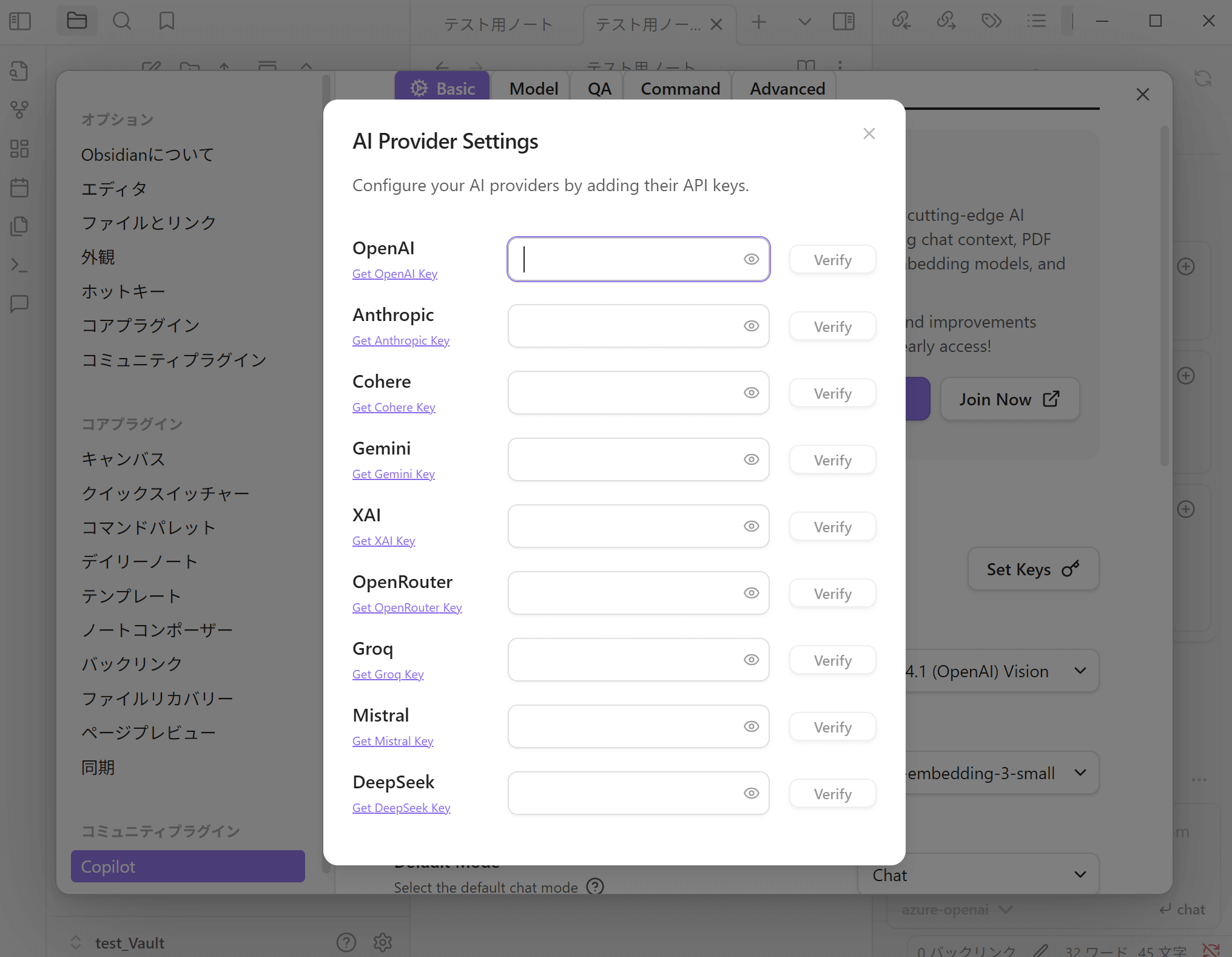The image size is (1232, 957).
Task: Open the Get OpenAI Key link
Action: pos(395,274)
